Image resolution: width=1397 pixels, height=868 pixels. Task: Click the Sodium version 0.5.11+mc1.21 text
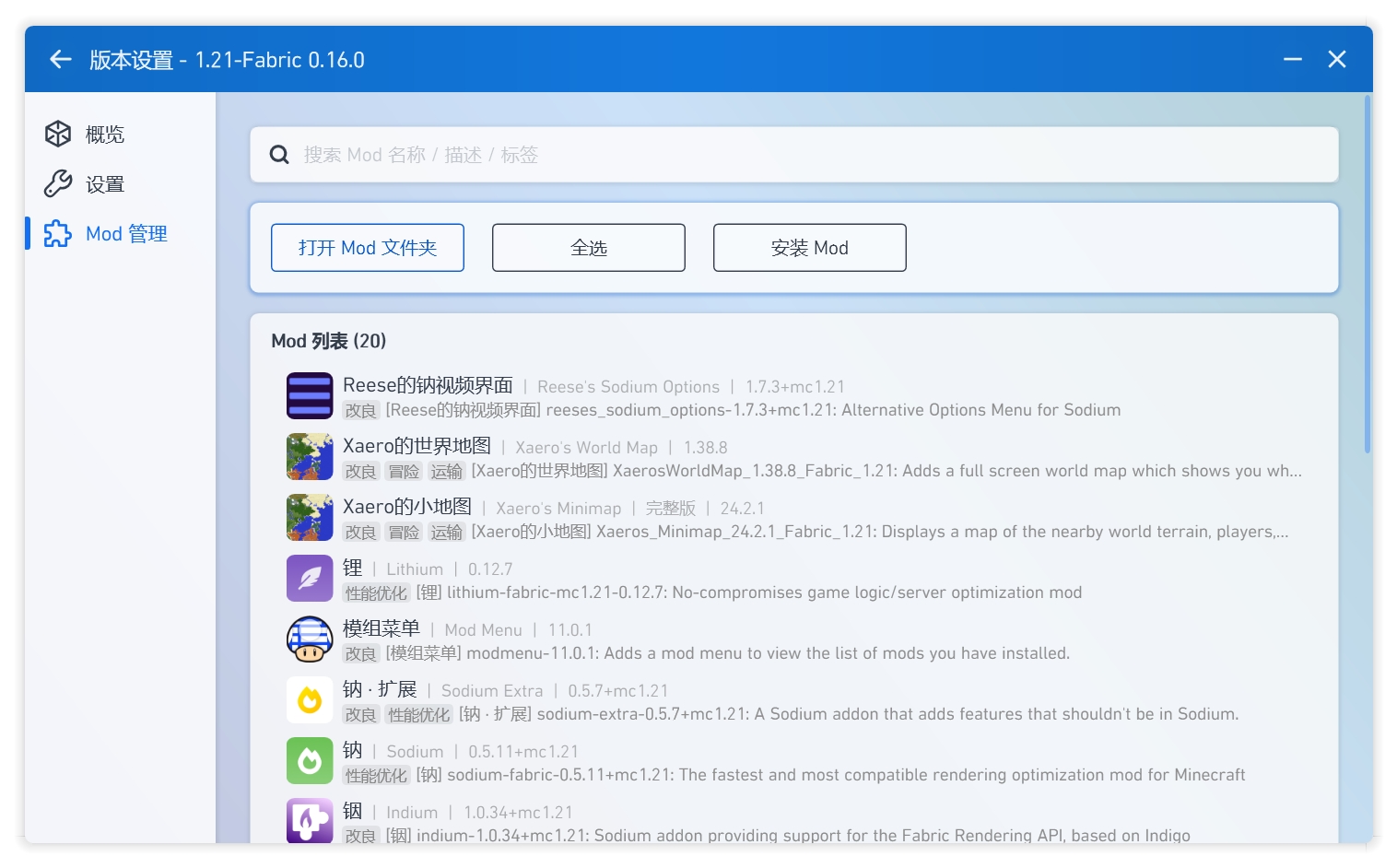(523, 752)
